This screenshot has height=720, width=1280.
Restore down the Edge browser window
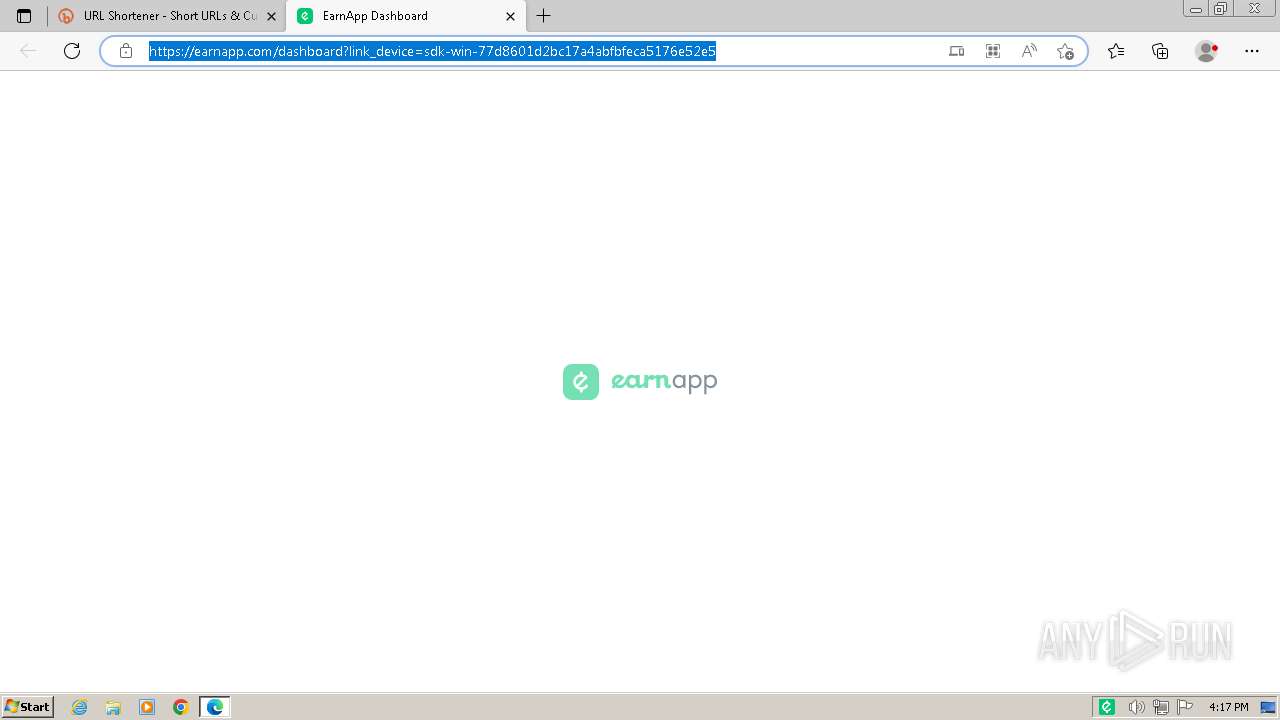tap(1221, 9)
